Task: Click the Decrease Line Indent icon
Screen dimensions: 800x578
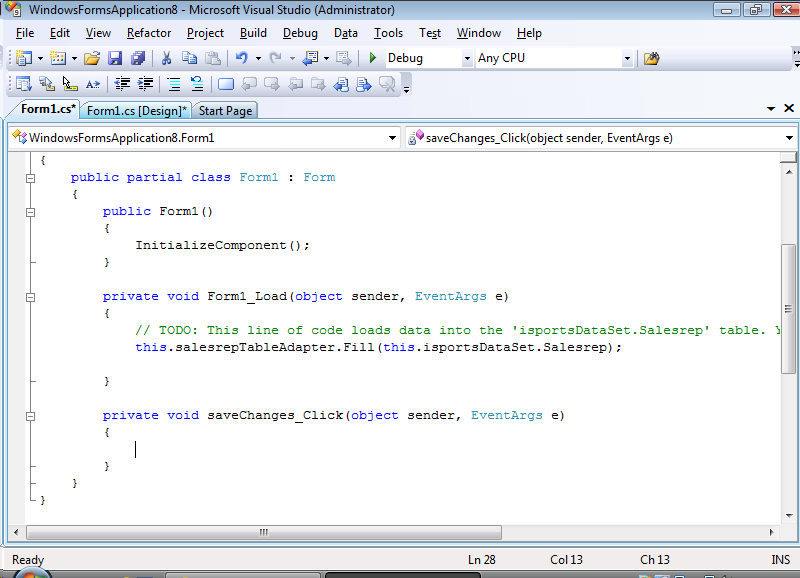Action: tap(122, 84)
